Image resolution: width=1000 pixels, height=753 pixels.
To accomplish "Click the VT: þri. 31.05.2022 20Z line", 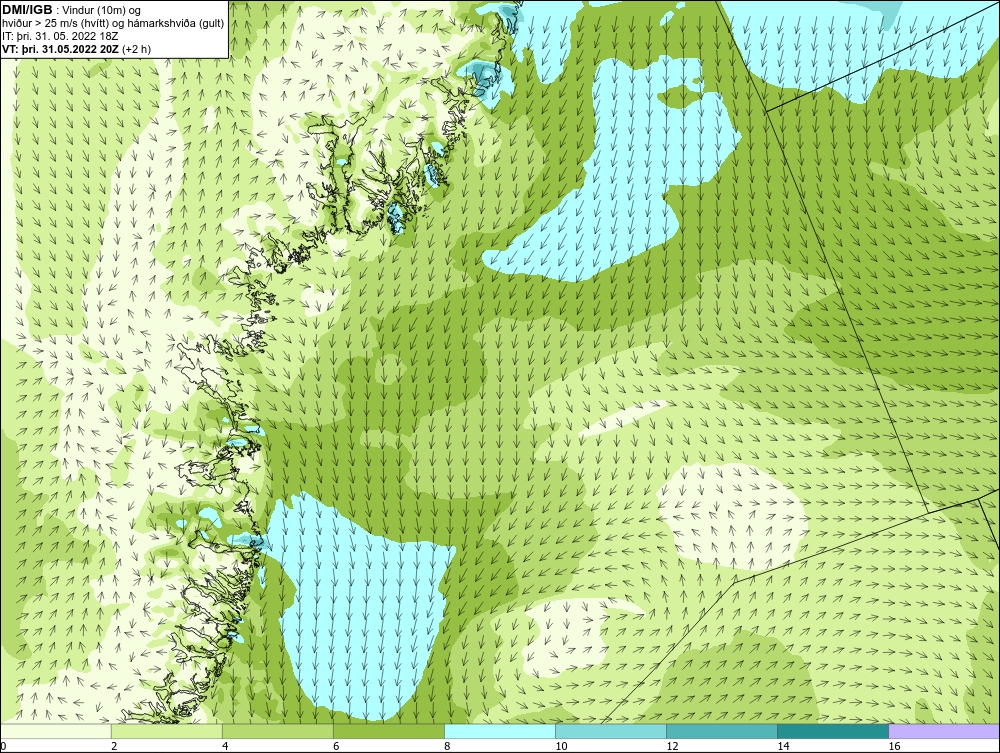I will [x=77, y=49].
